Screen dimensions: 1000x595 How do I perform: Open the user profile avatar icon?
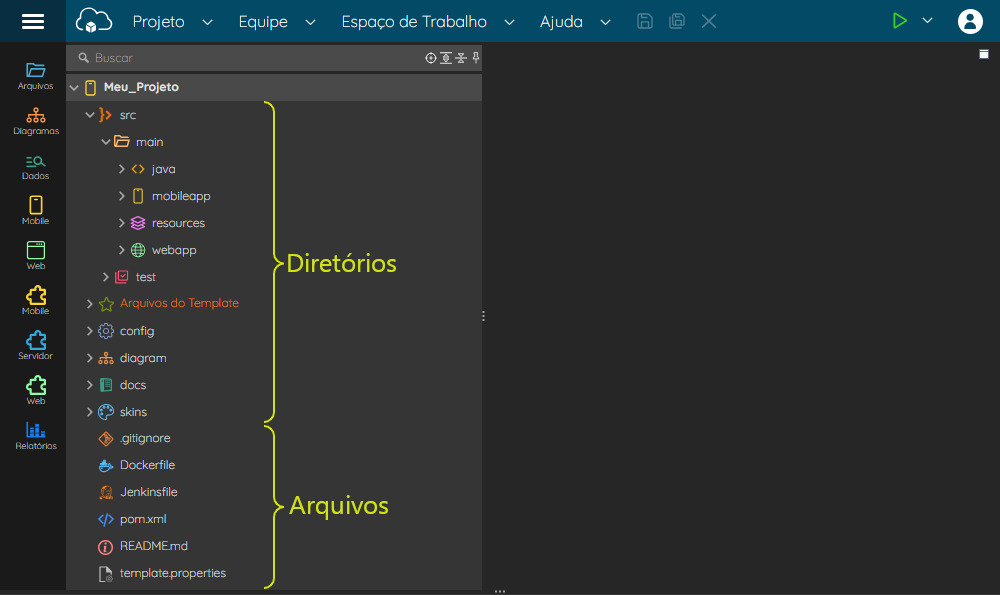970,21
